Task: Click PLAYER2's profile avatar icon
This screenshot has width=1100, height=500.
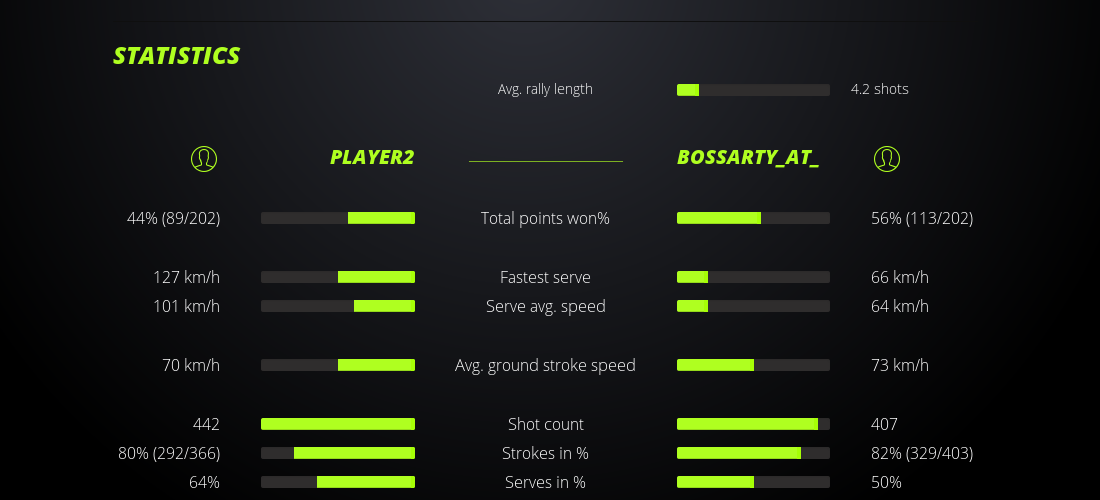Action: 203,158
